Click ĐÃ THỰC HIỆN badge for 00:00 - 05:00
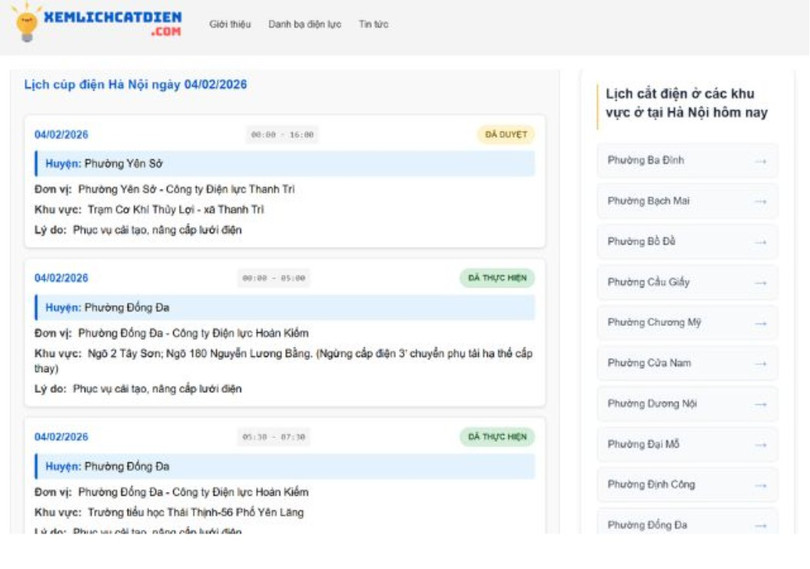 pyautogui.click(x=497, y=278)
